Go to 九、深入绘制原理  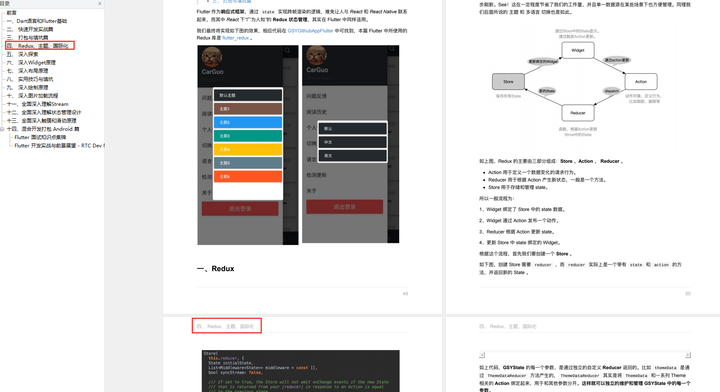click(28, 87)
